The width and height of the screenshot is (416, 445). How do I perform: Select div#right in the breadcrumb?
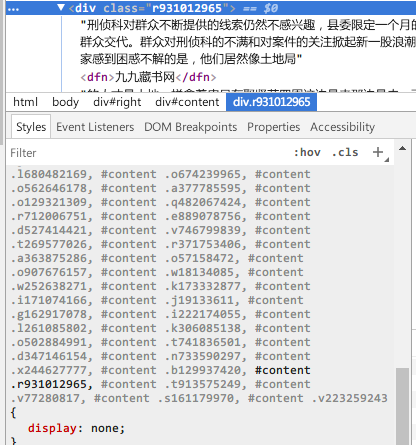pyautogui.click(x=117, y=102)
